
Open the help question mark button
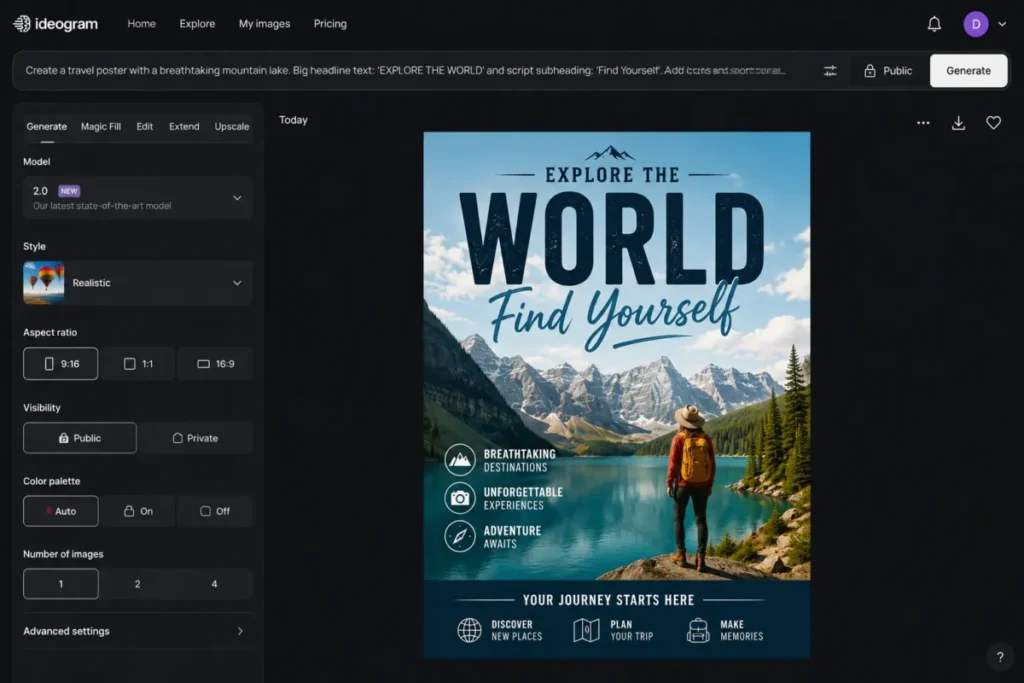[1000, 657]
